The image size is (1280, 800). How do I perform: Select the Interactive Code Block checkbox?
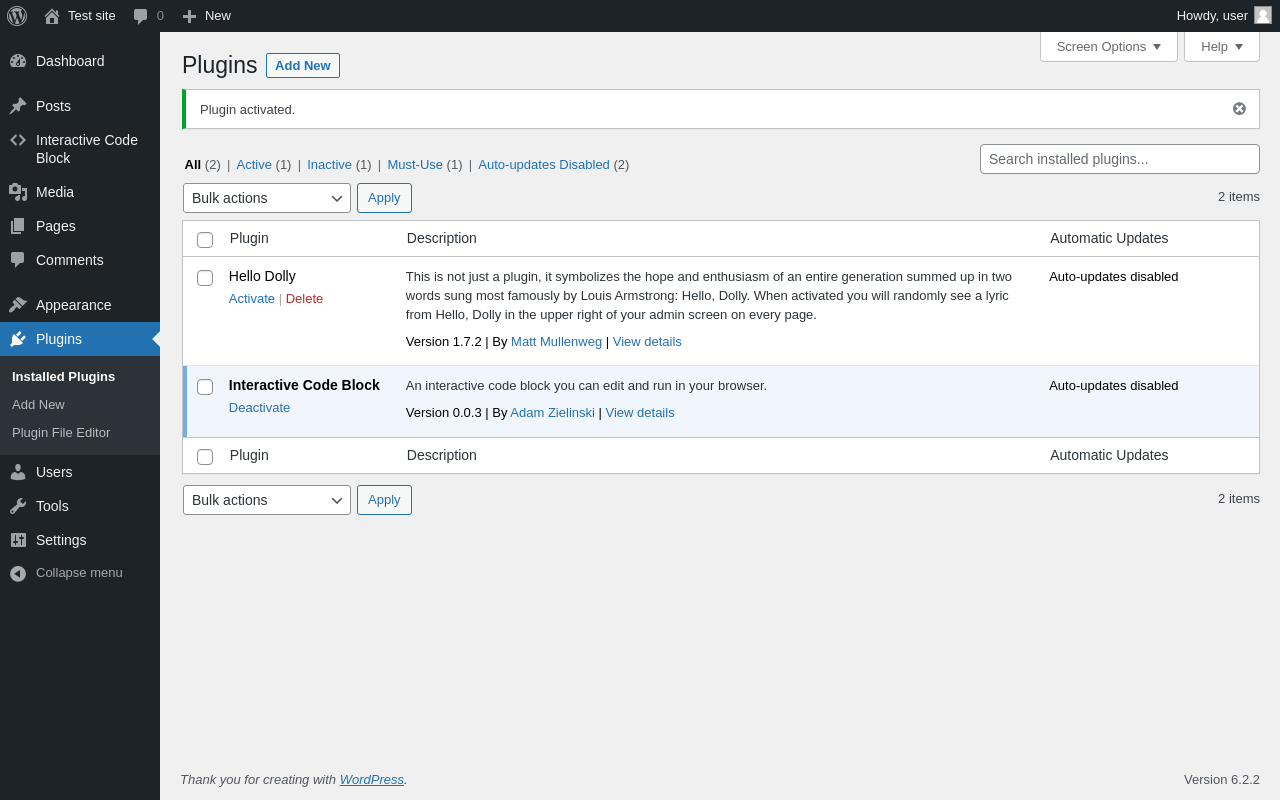[x=205, y=387]
